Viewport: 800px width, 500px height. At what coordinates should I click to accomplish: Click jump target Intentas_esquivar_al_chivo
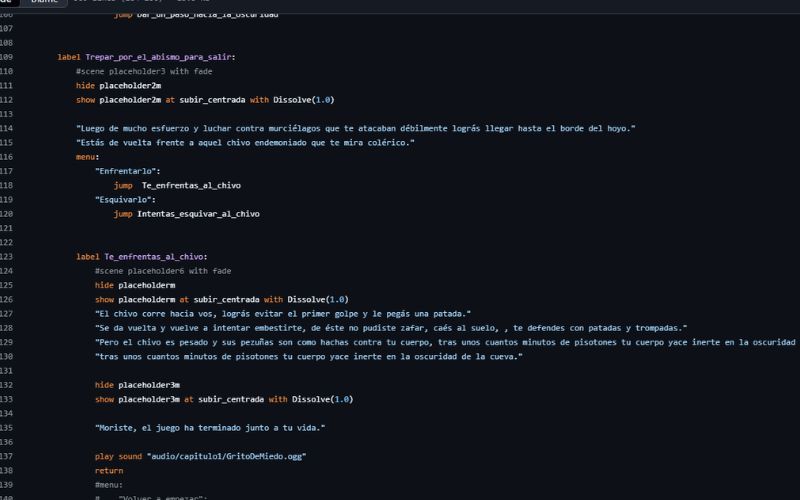[198, 213]
